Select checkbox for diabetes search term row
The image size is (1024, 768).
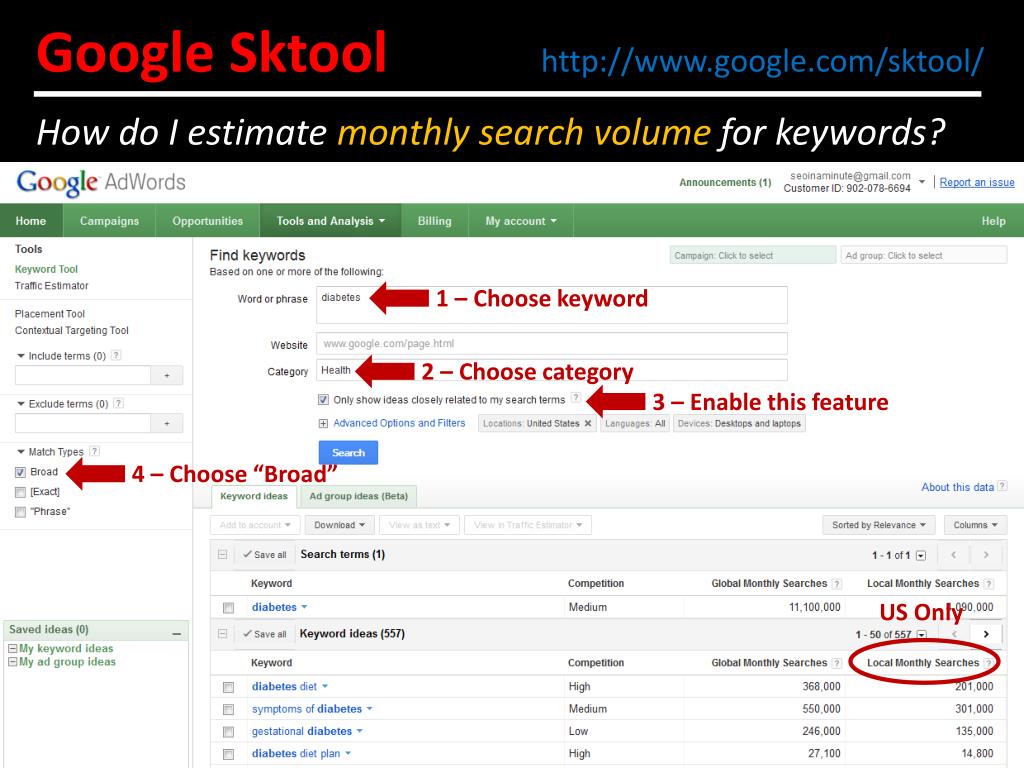tap(228, 608)
